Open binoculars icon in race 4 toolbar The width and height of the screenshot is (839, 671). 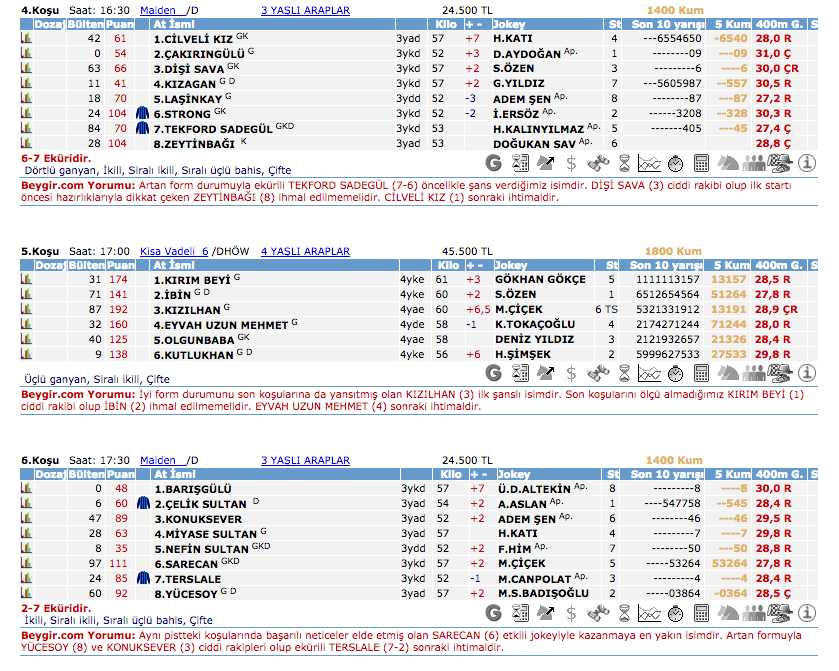click(x=598, y=162)
